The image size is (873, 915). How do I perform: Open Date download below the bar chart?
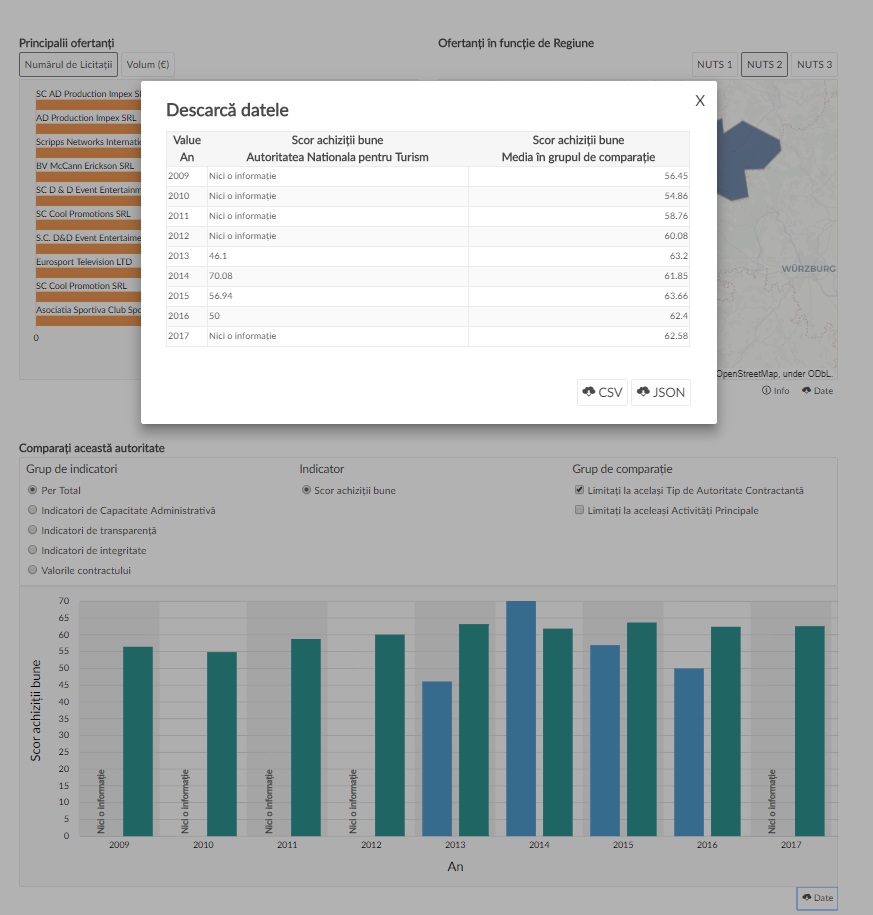coord(816,898)
